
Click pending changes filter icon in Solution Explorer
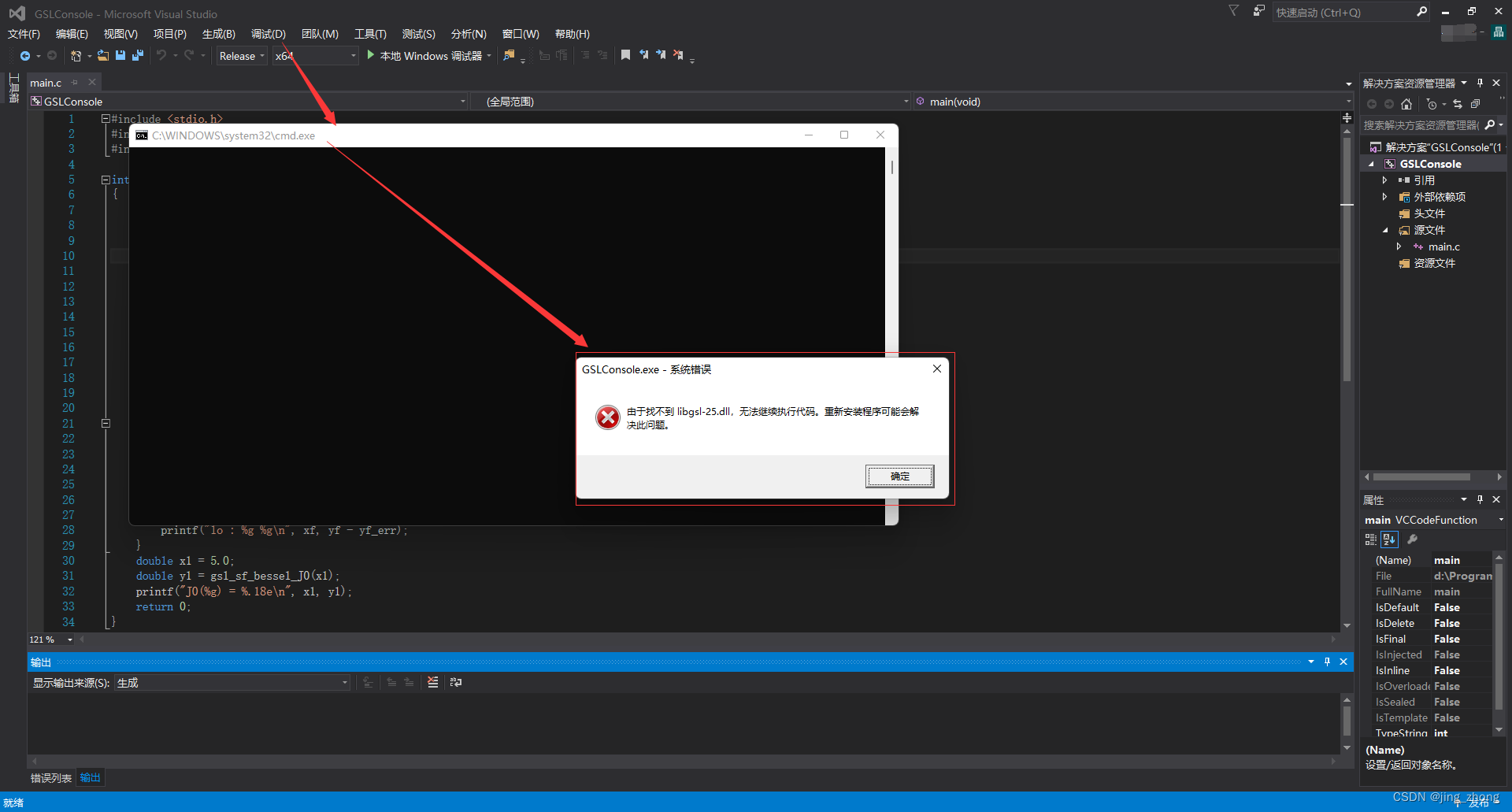click(x=1432, y=104)
